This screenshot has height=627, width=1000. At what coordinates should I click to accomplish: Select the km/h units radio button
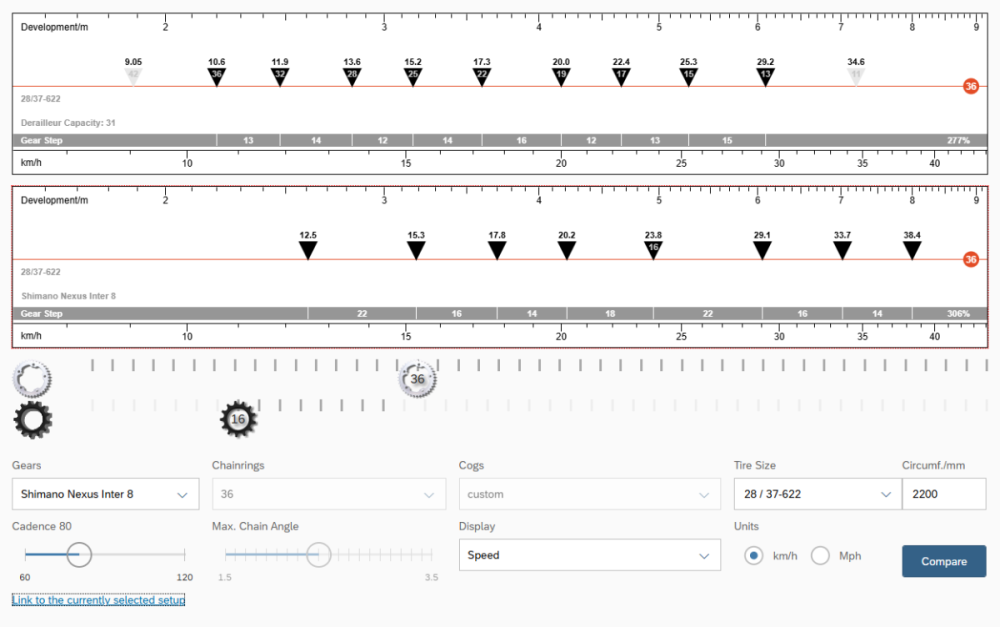754,555
